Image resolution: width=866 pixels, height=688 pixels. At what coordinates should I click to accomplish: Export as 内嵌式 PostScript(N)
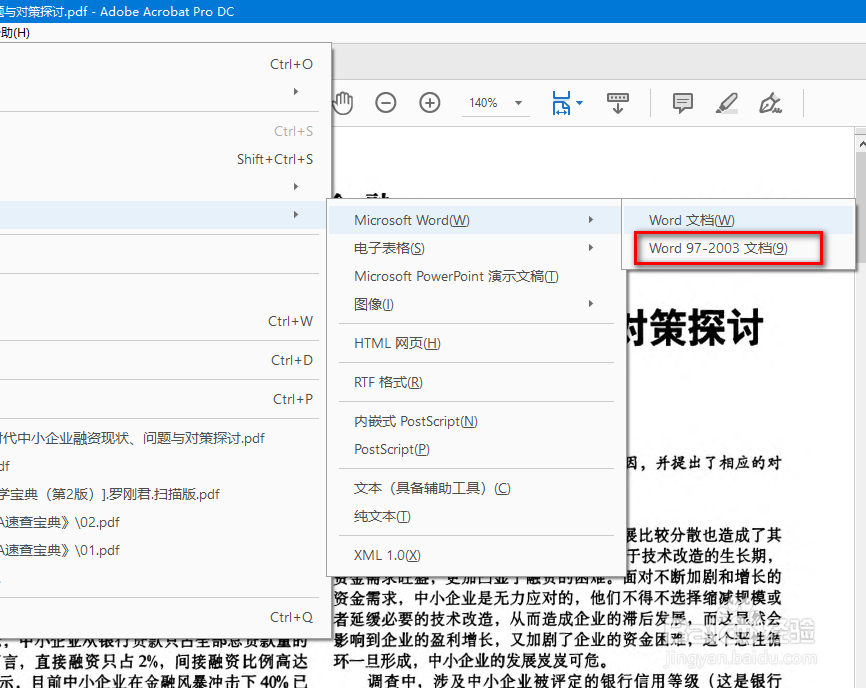pos(474,421)
